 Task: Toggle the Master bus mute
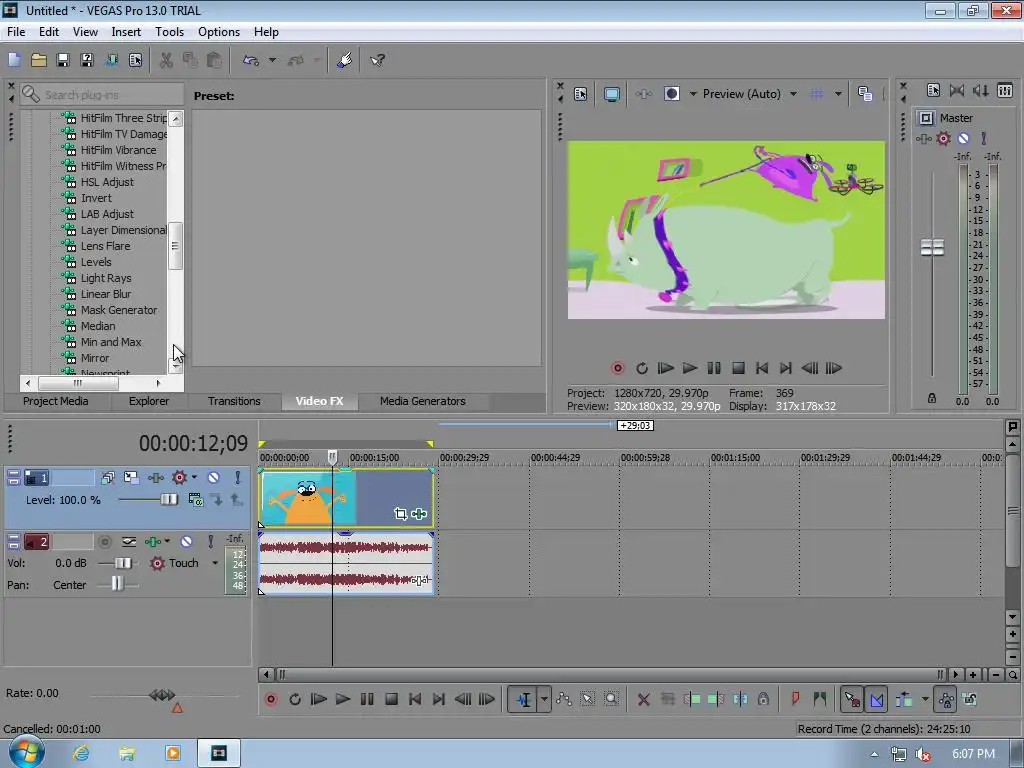[x=963, y=138]
